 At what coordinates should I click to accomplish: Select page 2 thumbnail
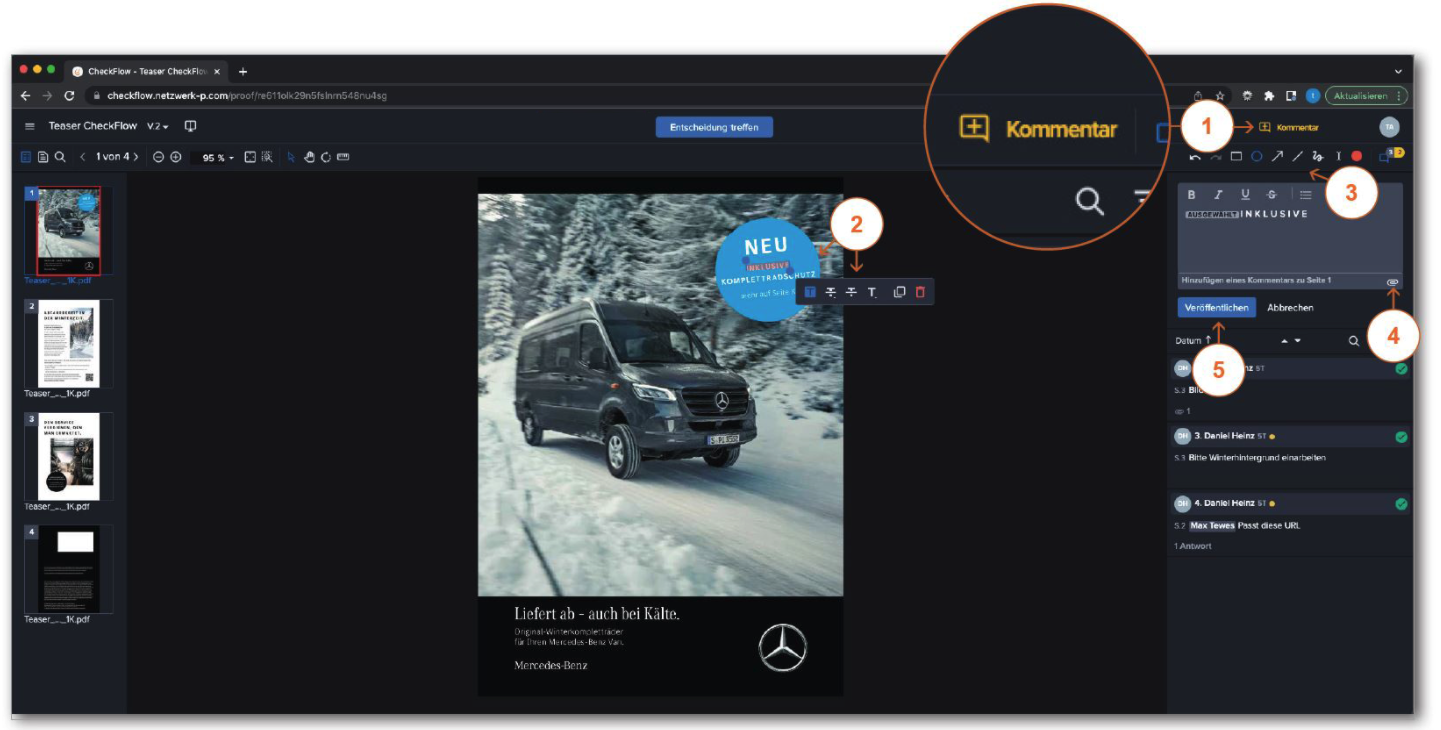point(68,343)
